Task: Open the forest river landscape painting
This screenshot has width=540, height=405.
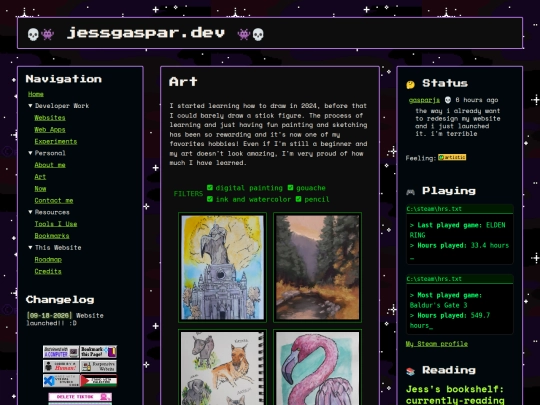Action: 318,267
